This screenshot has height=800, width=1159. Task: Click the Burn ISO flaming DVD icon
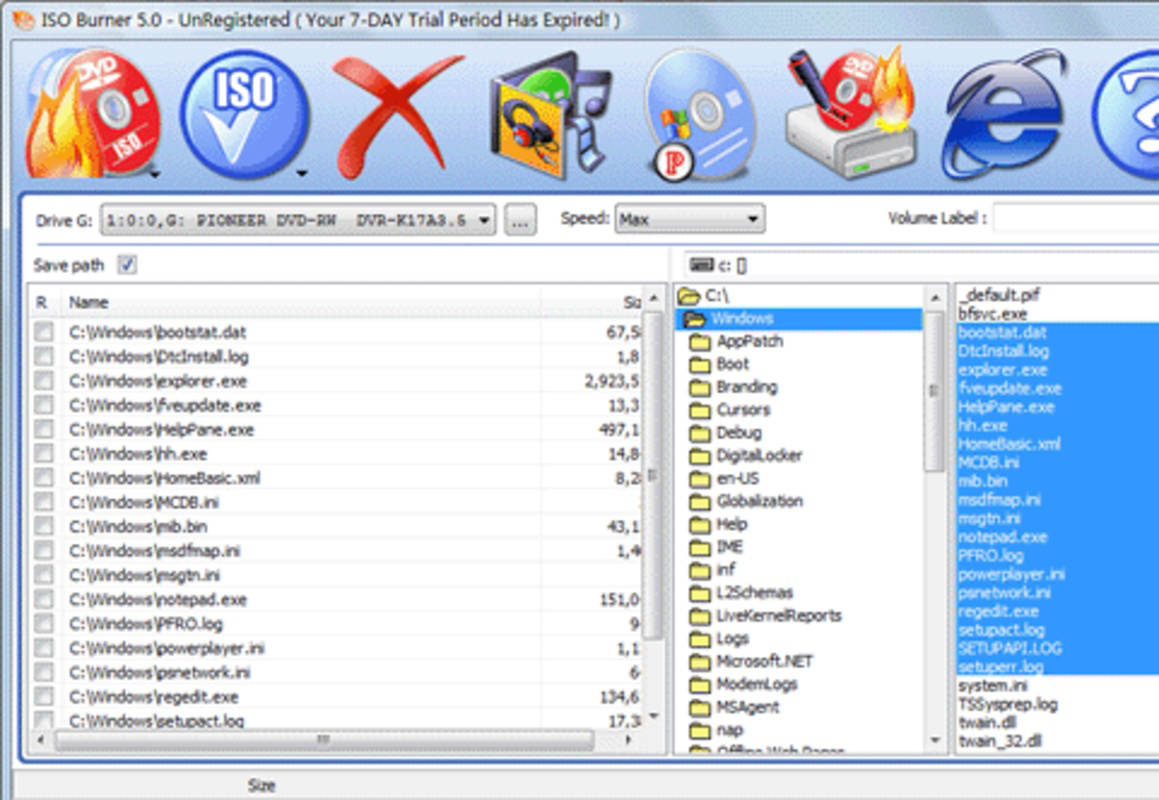click(x=92, y=115)
